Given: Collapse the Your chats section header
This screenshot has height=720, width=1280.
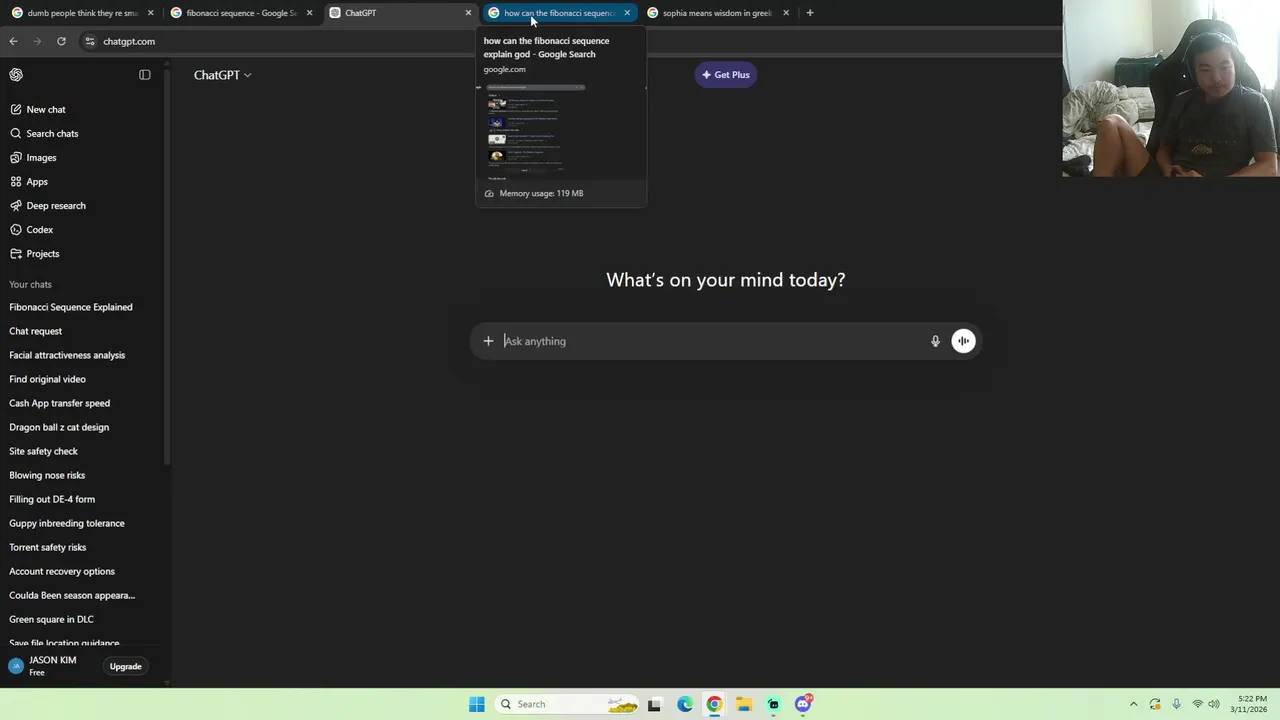Looking at the screenshot, I should pos(30,284).
